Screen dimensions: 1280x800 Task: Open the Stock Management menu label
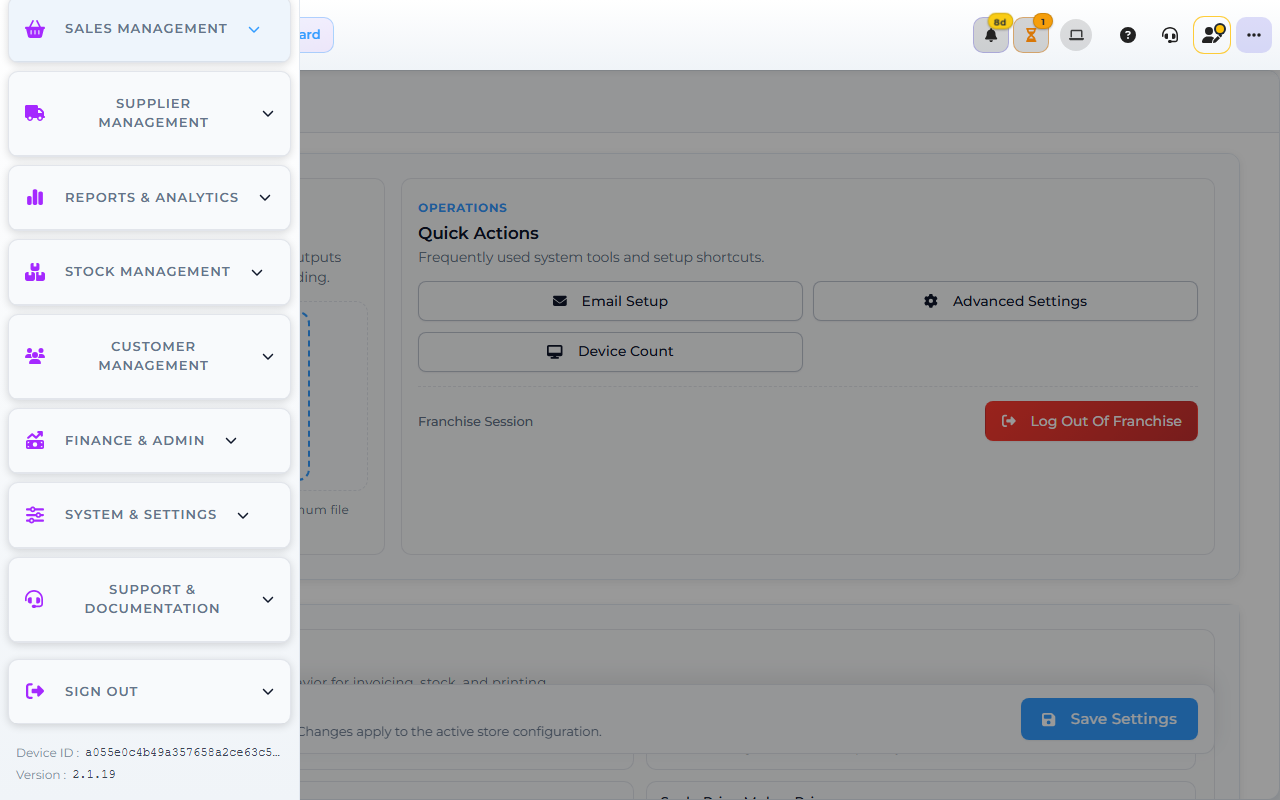point(148,272)
